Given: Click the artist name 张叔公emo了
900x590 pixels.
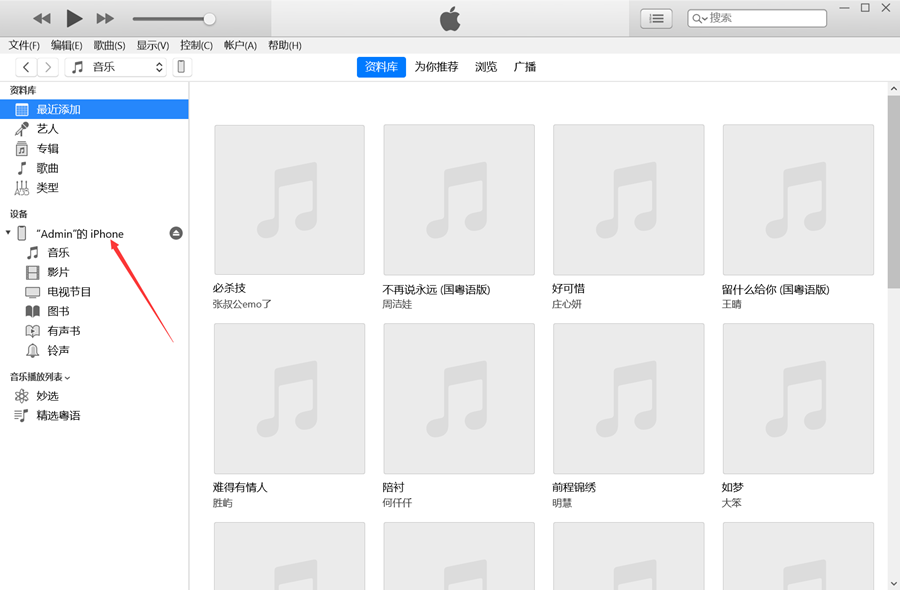Looking at the screenshot, I should pos(242,304).
